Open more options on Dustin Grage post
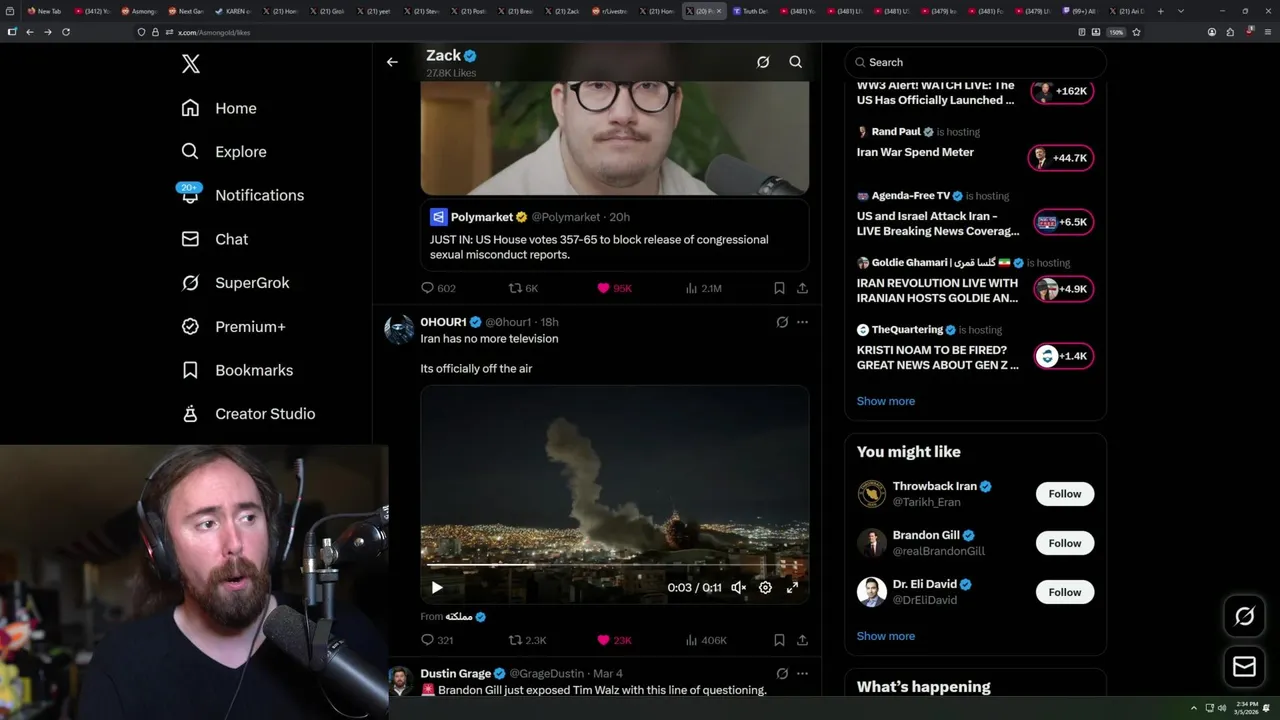 click(x=802, y=674)
